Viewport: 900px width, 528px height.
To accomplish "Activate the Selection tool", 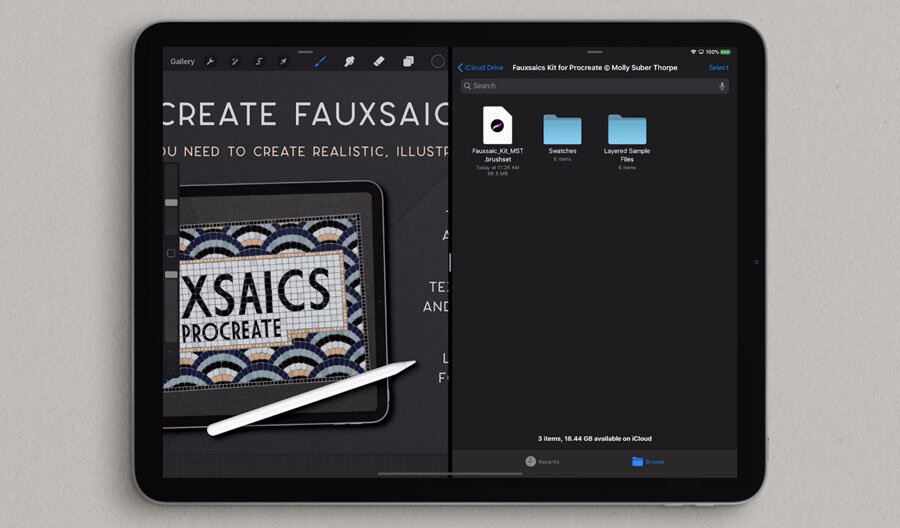I will tap(259, 61).
